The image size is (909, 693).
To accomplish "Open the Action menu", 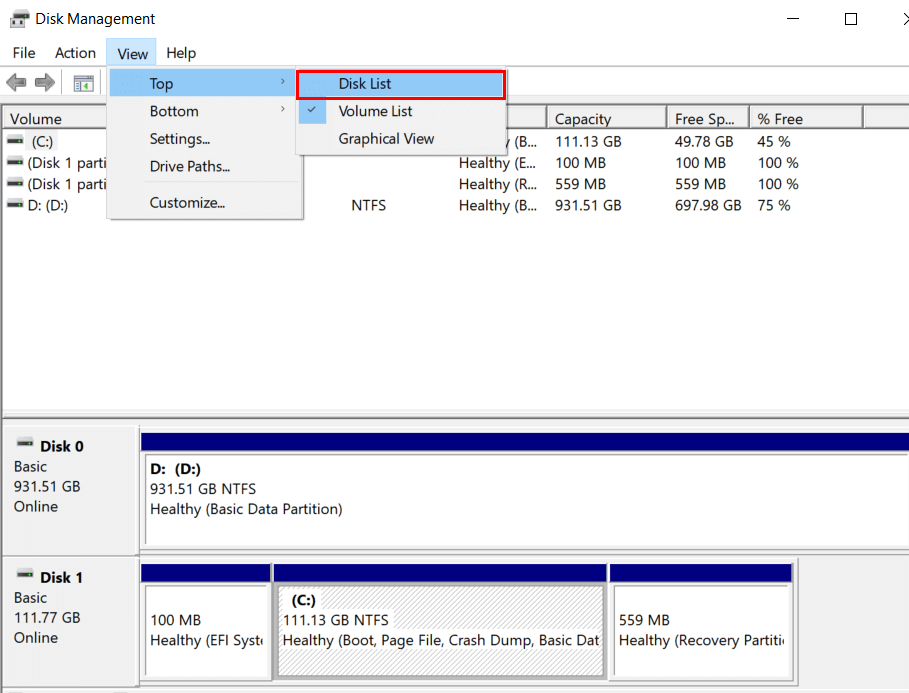I will 76,53.
